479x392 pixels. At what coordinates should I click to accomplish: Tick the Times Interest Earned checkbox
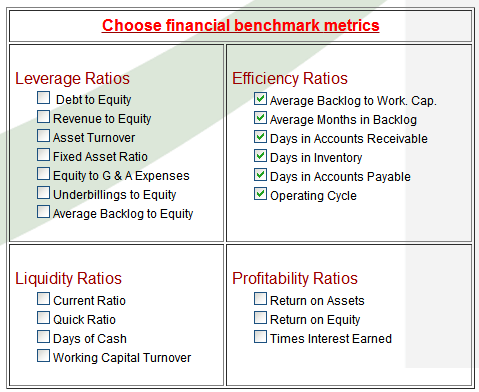[x=260, y=337]
